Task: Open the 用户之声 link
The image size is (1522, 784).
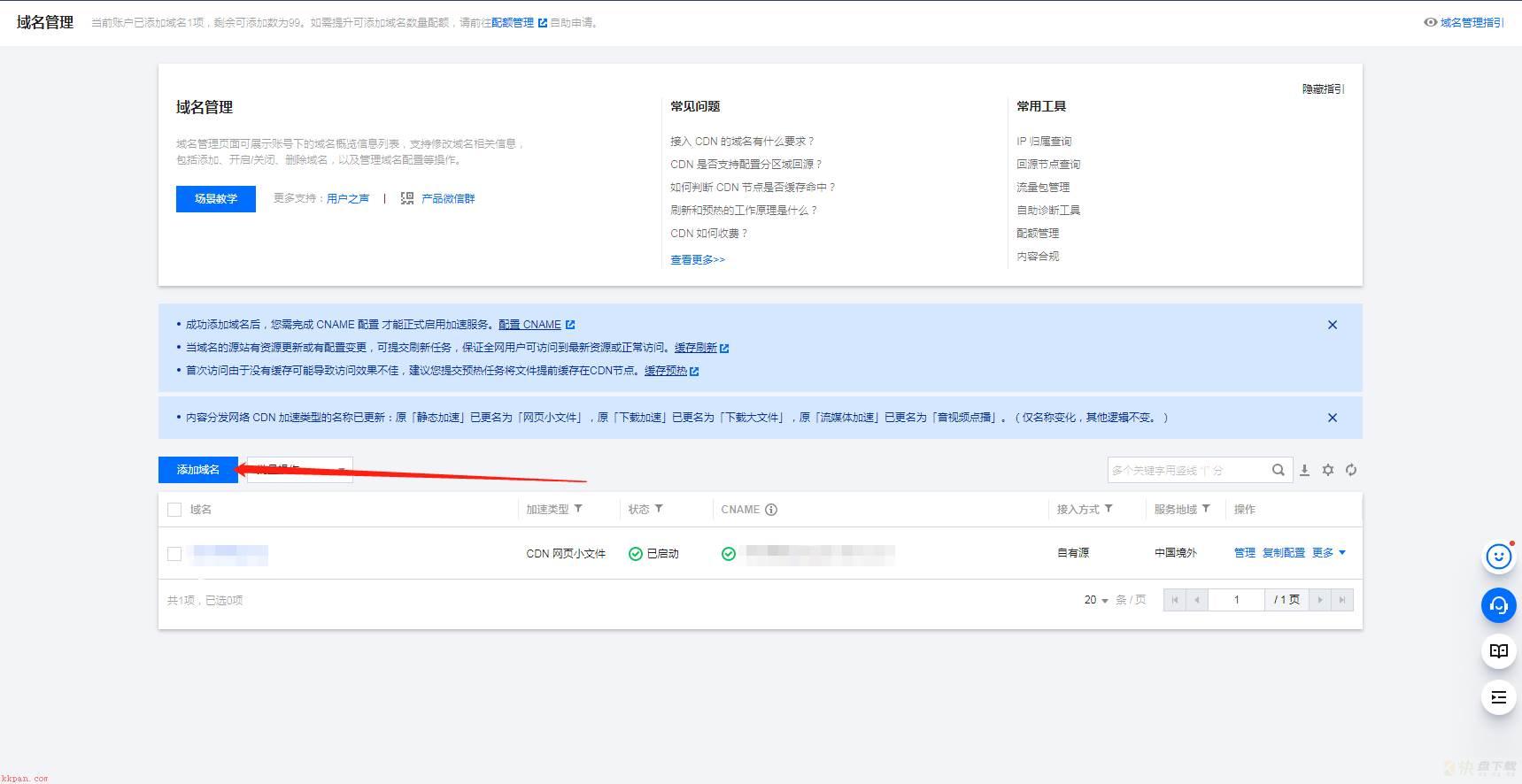Action: pyautogui.click(x=348, y=199)
